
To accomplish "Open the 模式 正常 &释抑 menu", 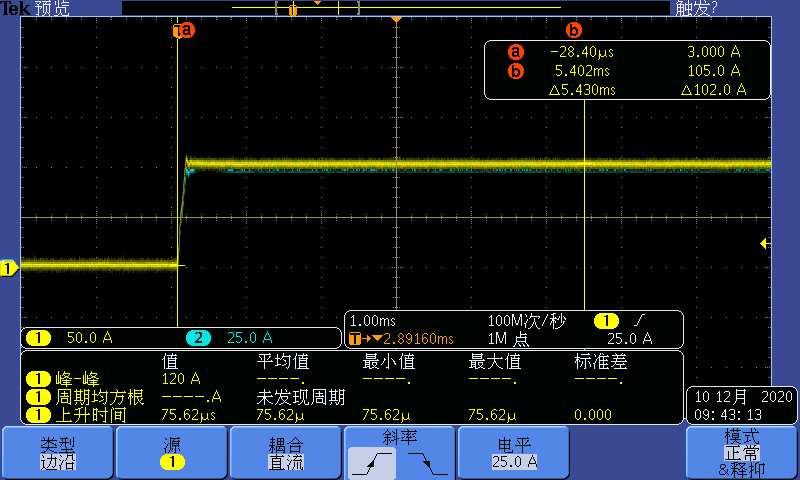I will (741, 453).
